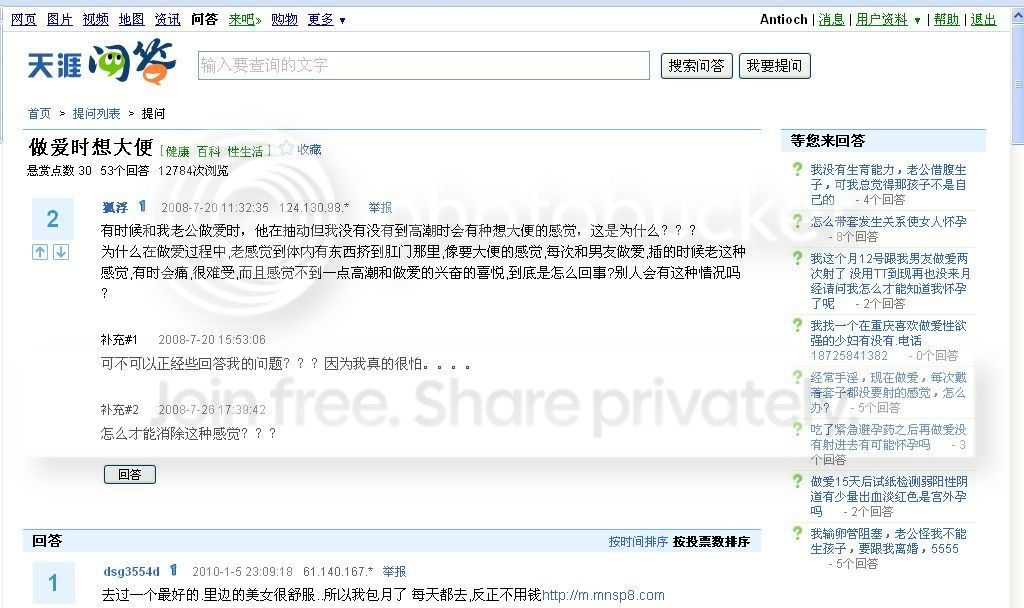
Task: Click the green question mark beside 我输卵管阻塞
Action: click(797, 534)
